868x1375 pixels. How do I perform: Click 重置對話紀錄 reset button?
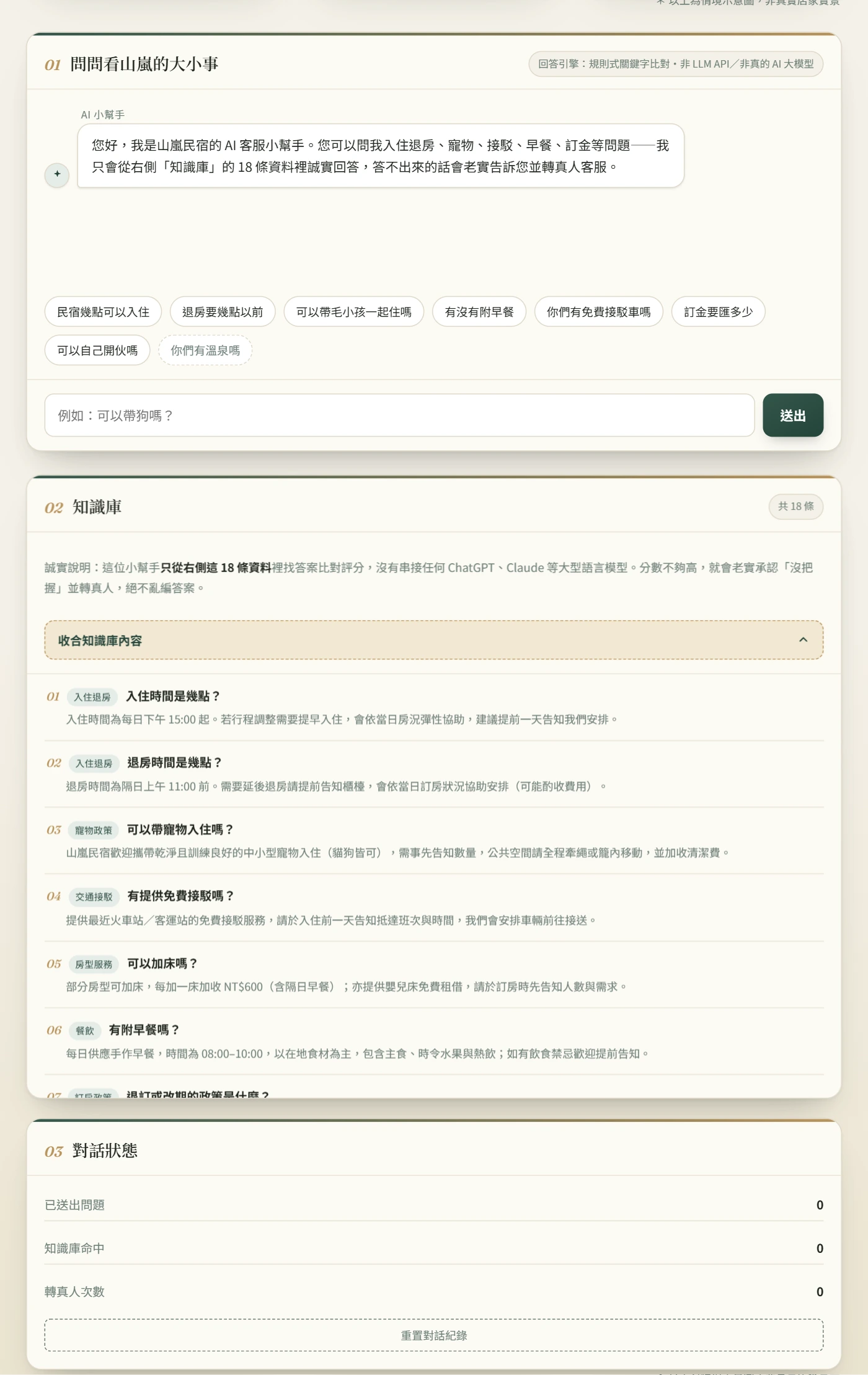(433, 1335)
